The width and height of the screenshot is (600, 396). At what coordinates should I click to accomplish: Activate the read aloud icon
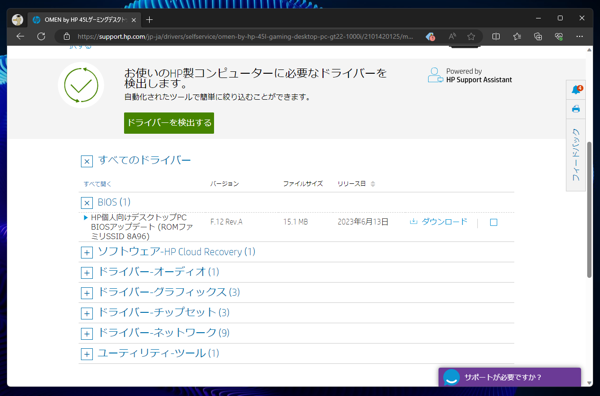[x=452, y=36]
